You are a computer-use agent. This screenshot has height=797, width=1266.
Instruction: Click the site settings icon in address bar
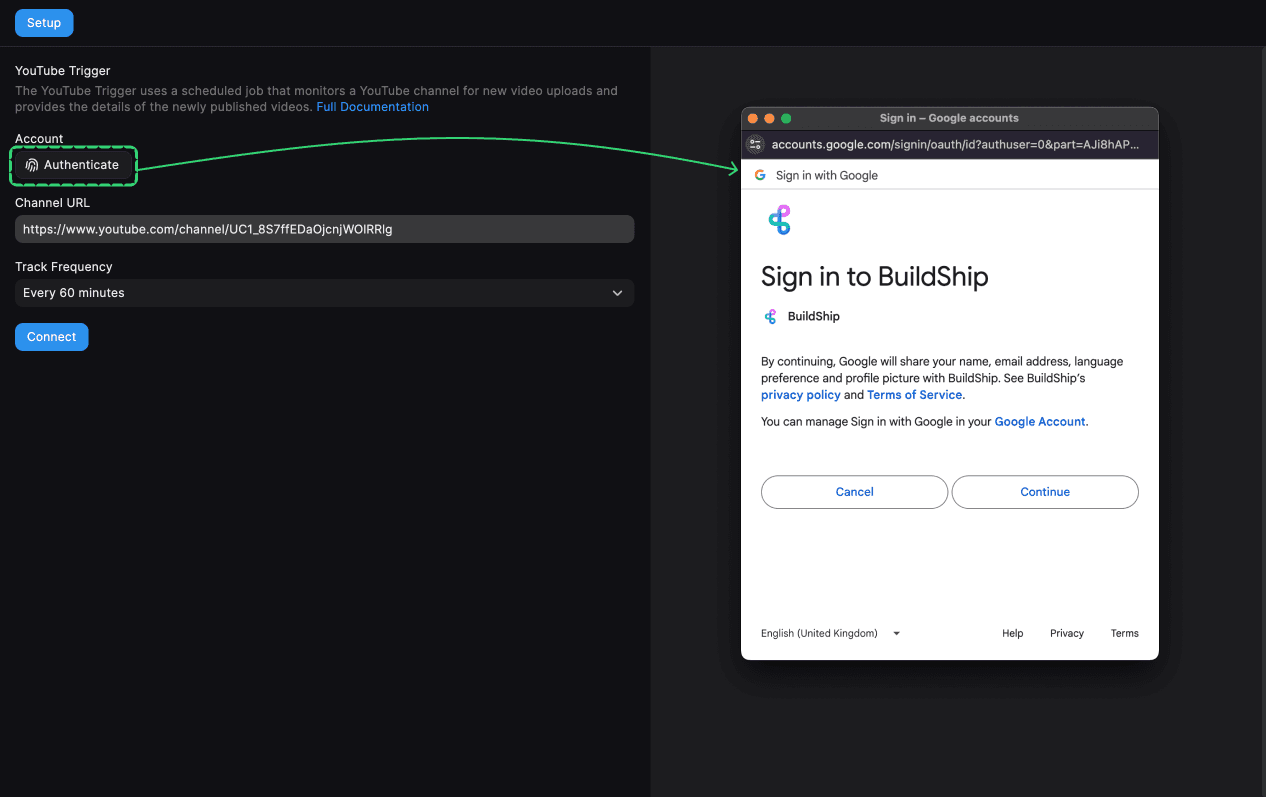click(x=755, y=144)
